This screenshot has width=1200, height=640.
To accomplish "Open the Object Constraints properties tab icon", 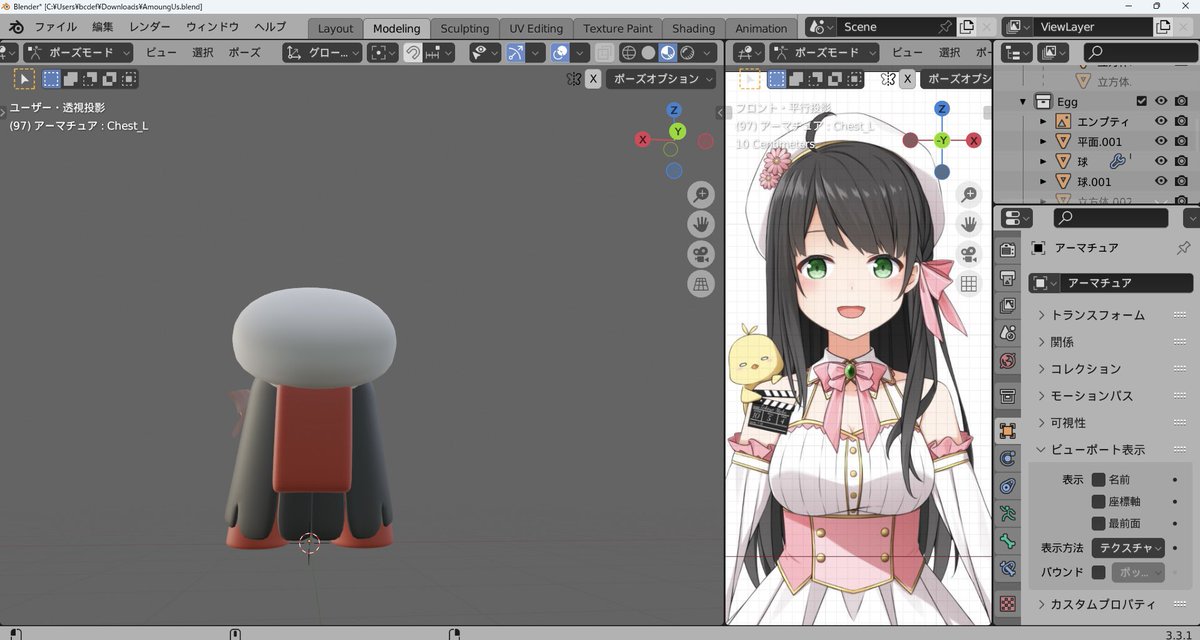I will pyautogui.click(x=1008, y=486).
